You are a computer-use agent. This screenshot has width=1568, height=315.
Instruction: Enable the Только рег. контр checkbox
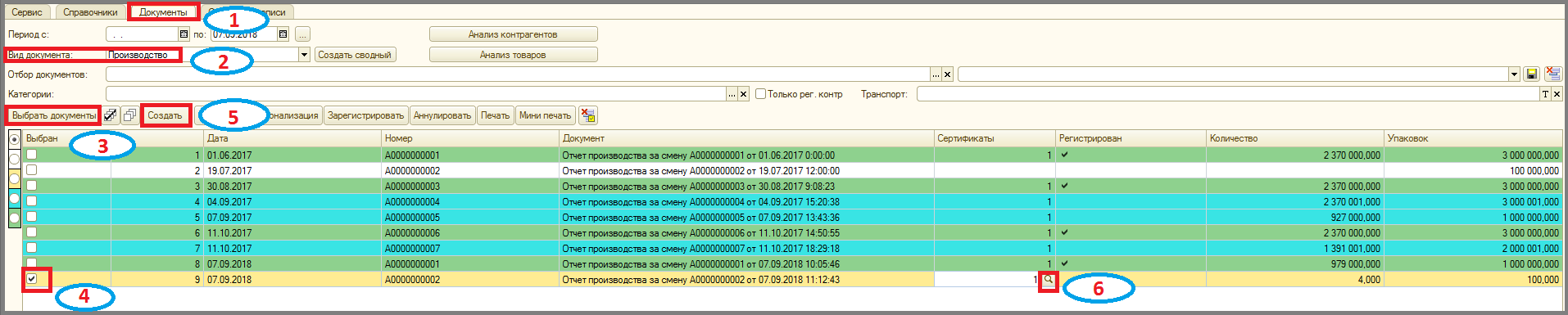(760, 94)
